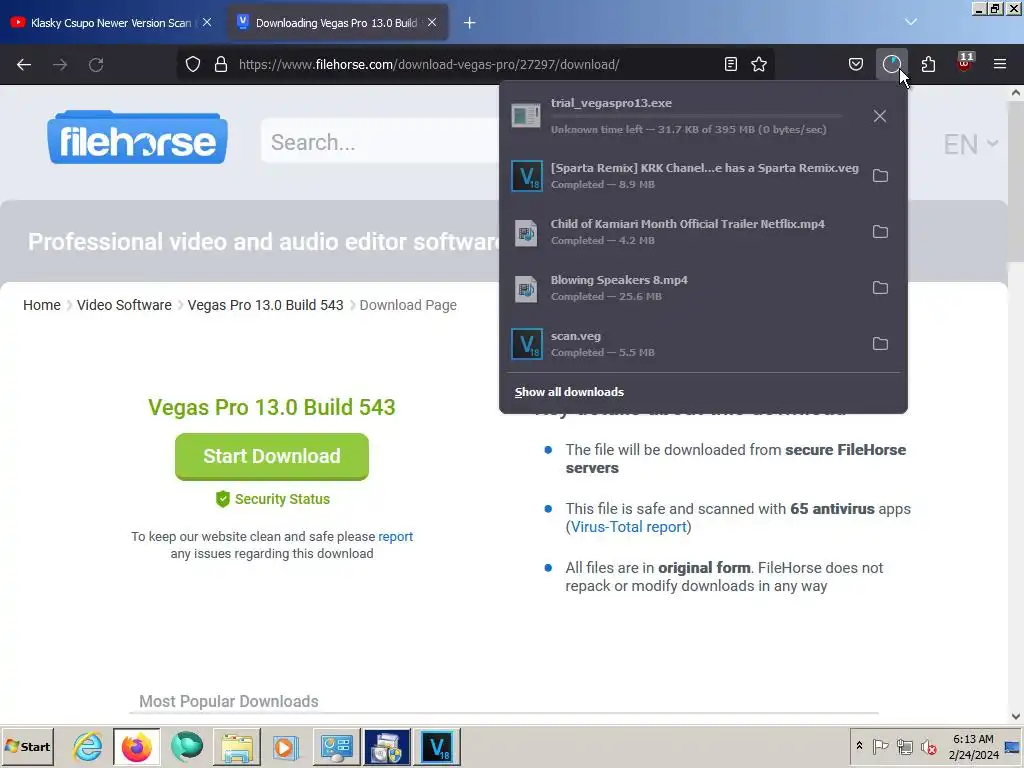
Task: Open the Virus-Total report link
Action: [629, 527]
